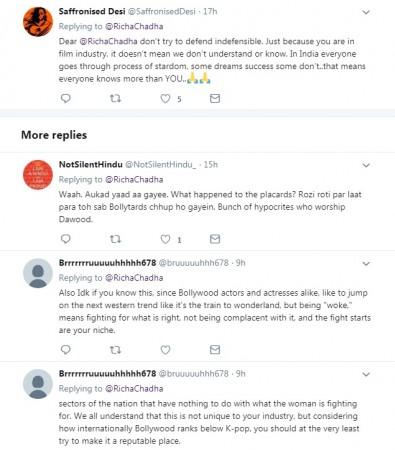Viewport: 395px width, 450px height.
Task: Retweet Saffronised Desi's tweet
Action: (x=115, y=98)
